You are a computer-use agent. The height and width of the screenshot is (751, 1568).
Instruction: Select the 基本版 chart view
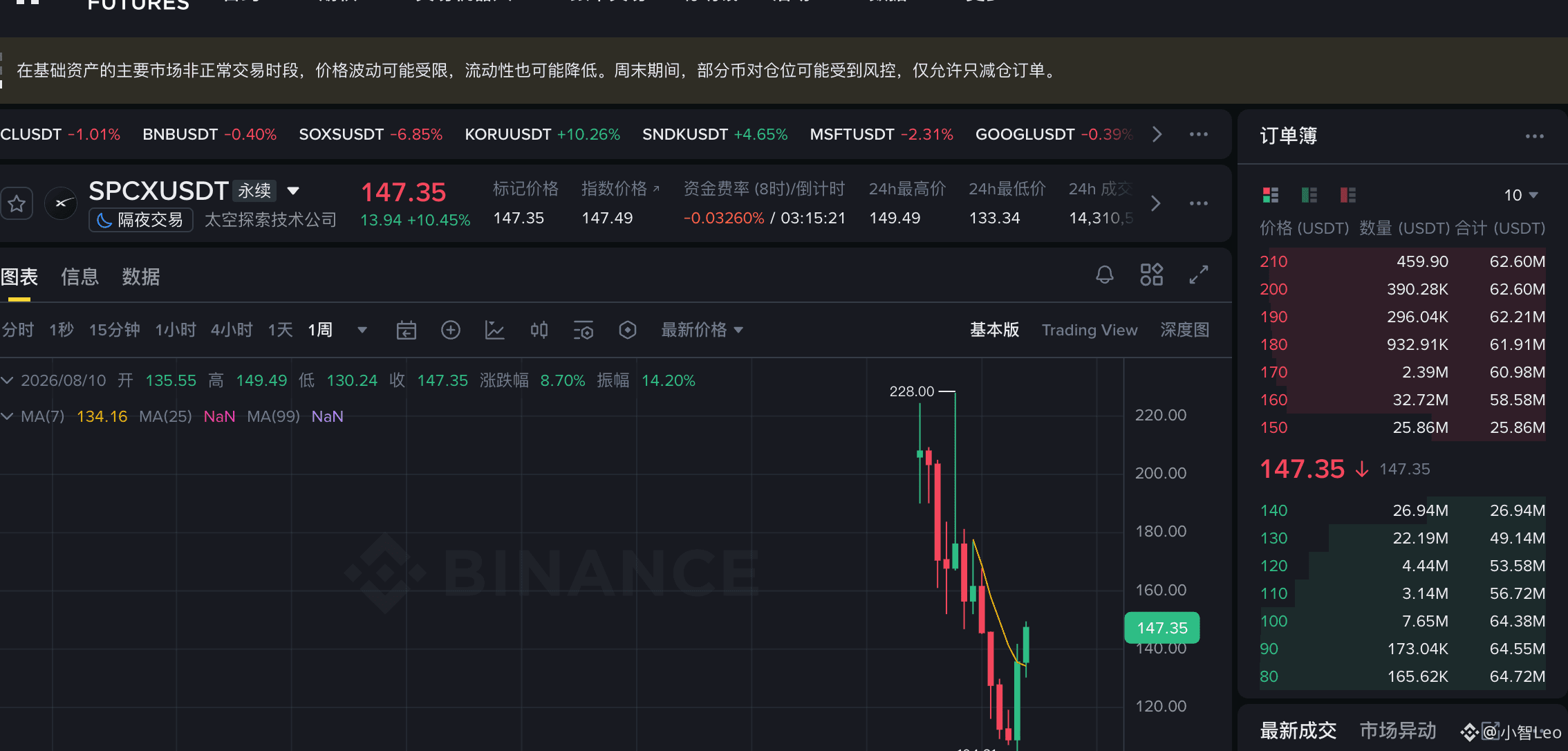point(995,330)
